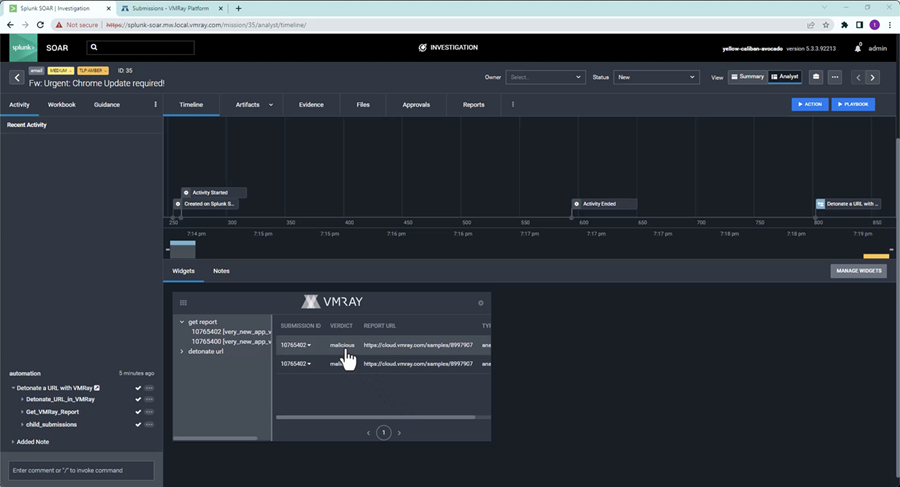Open the briefcase case-management icon

pyautogui.click(x=816, y=77)
